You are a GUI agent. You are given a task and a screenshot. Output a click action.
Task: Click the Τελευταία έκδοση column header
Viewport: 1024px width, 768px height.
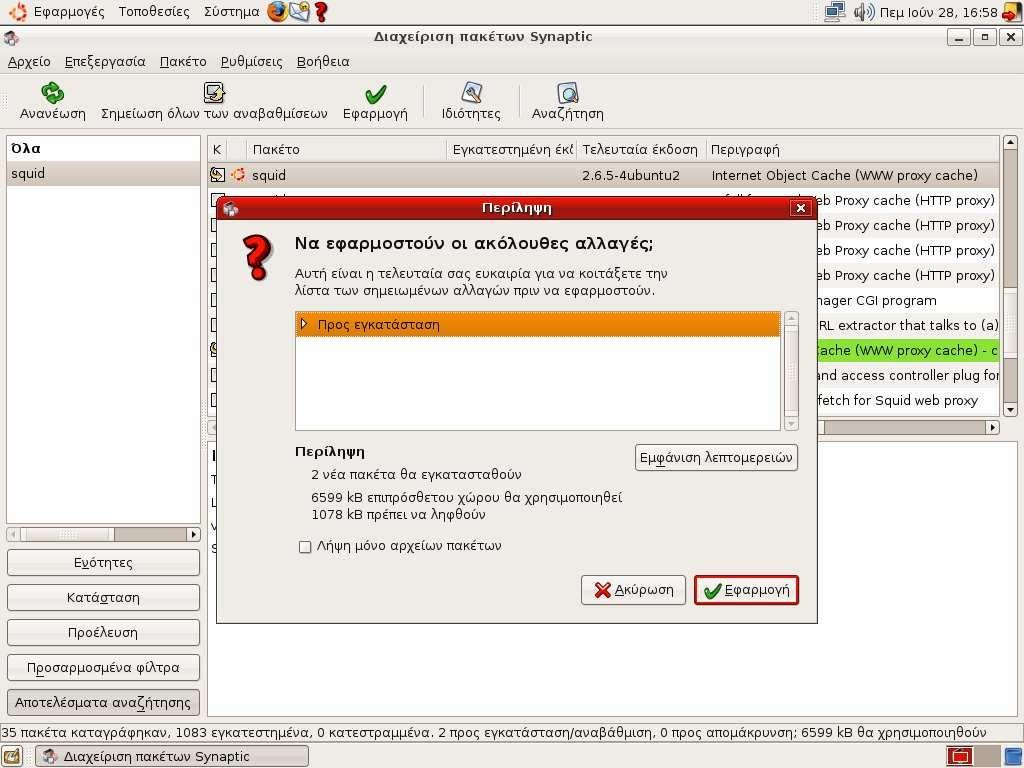click(x=641, y=150)
